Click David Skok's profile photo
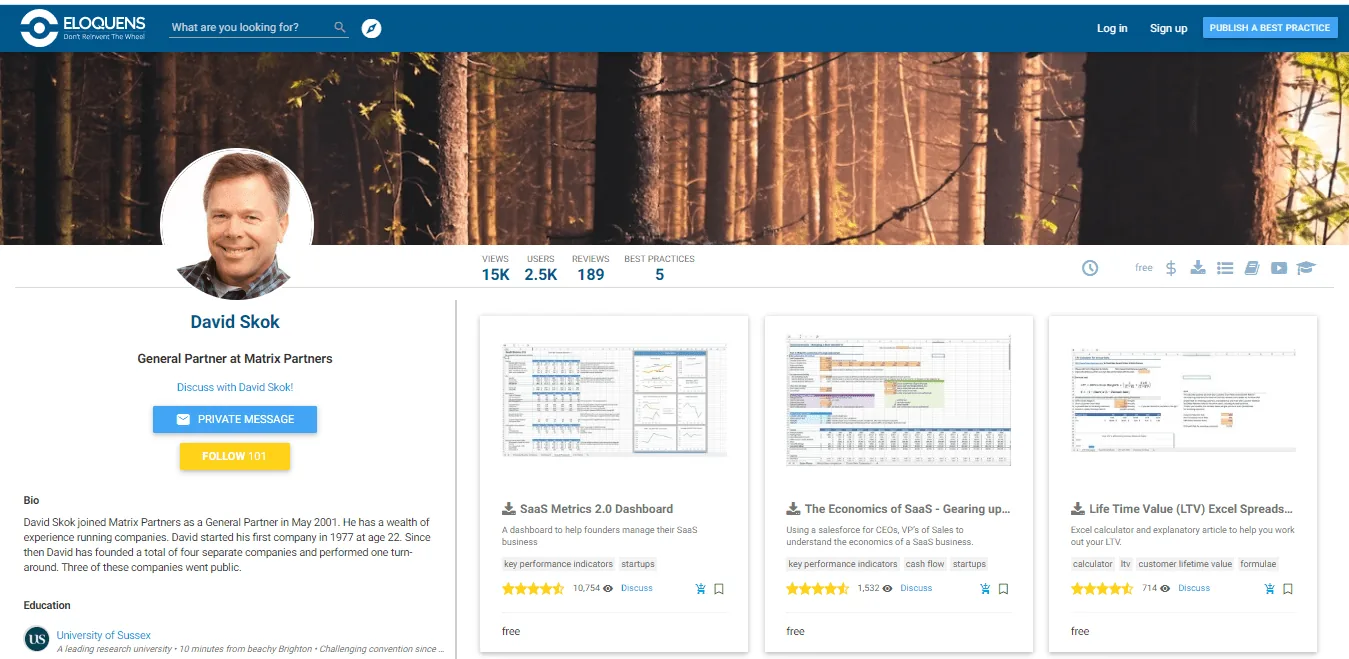The width and height of the screenshot is (1349, 659). tap(237, 225)
